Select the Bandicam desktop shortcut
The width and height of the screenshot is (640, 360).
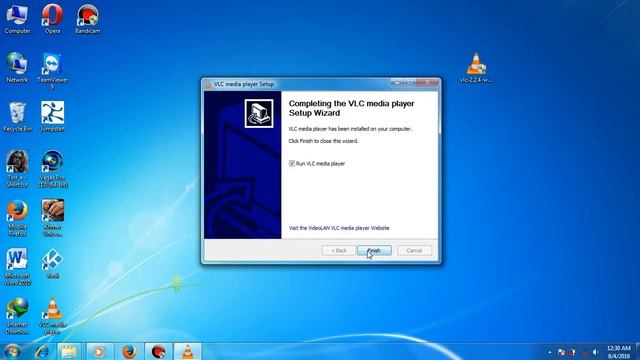coord(87,19)
